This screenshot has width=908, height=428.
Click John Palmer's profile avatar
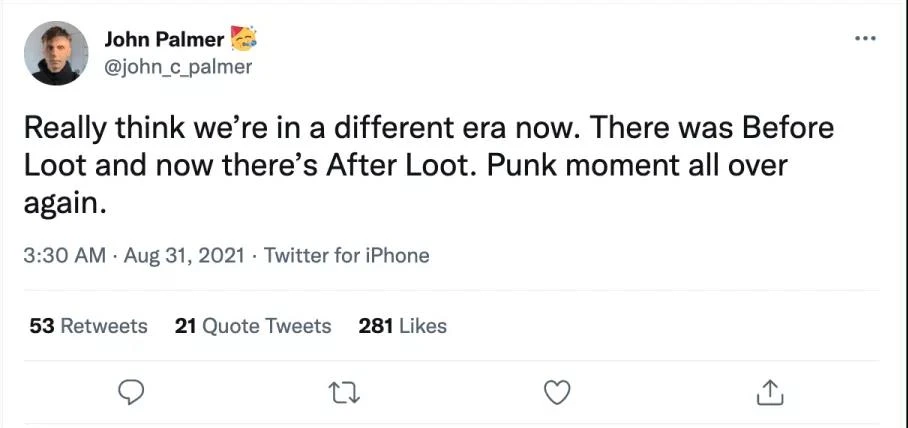pos(56,53)
